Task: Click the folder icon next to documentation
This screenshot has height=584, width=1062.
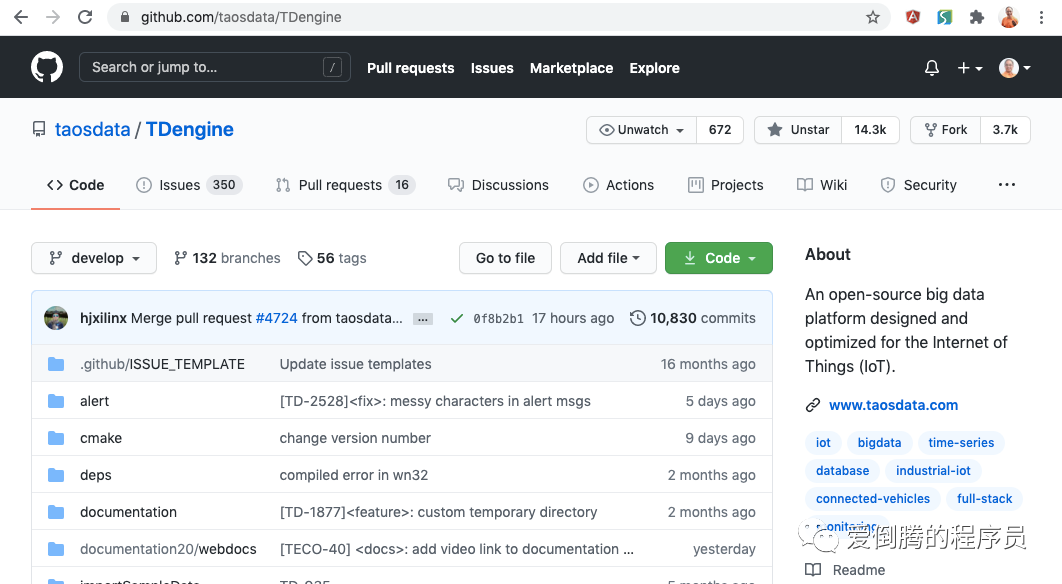Action: pos(57,512)
